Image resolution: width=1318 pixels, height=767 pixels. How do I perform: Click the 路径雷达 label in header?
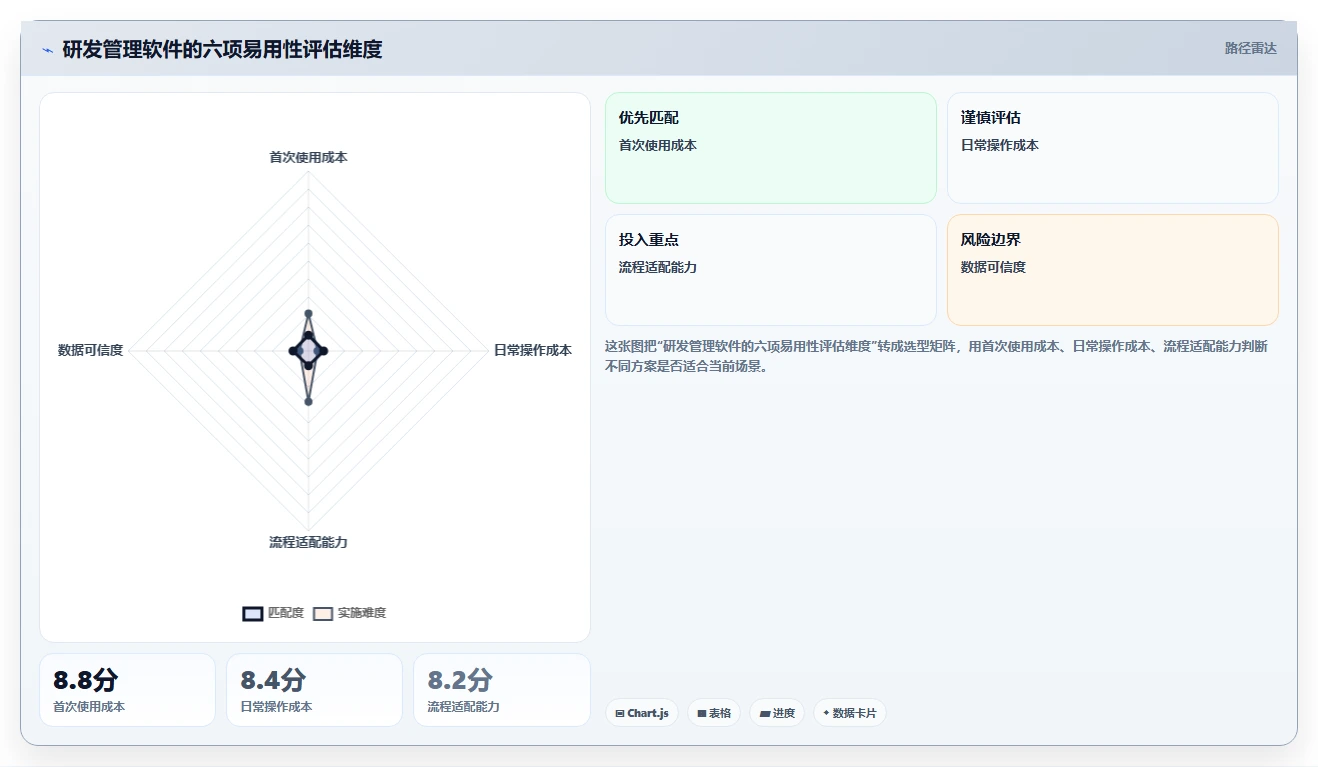[x=1251, y=48]
